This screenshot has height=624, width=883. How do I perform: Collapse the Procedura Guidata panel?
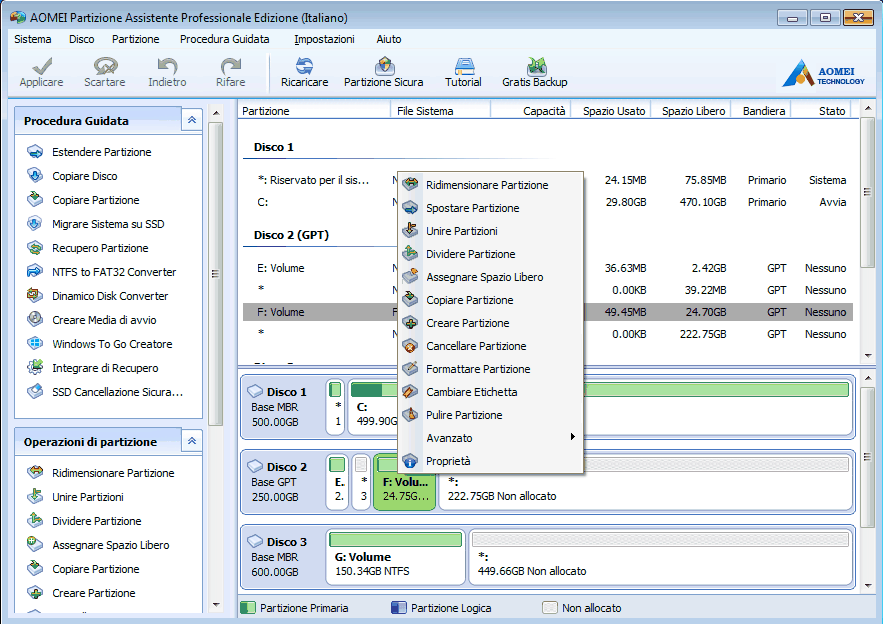click(x=191, y=120)
